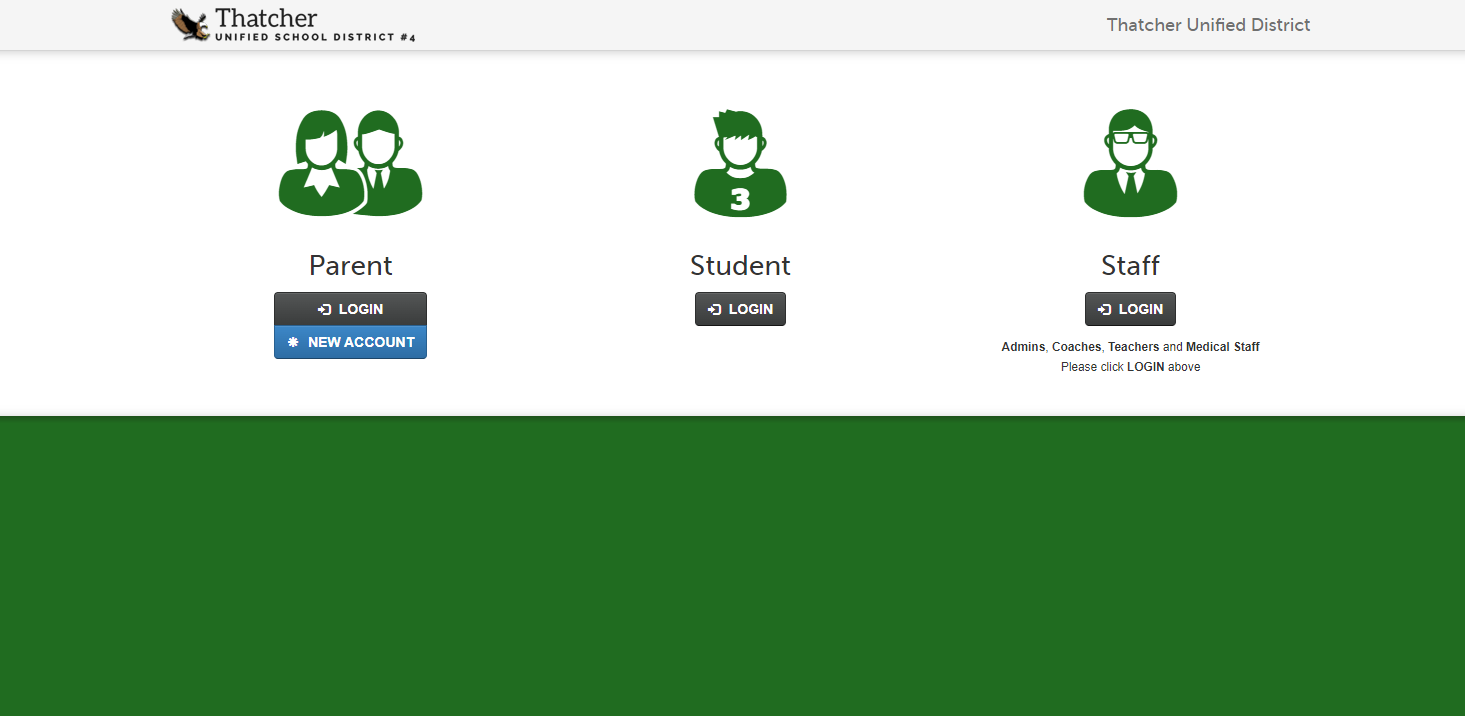Open the Student login
The width and height of the screenshot is (1465, 716).
click(x=740, y=309)
